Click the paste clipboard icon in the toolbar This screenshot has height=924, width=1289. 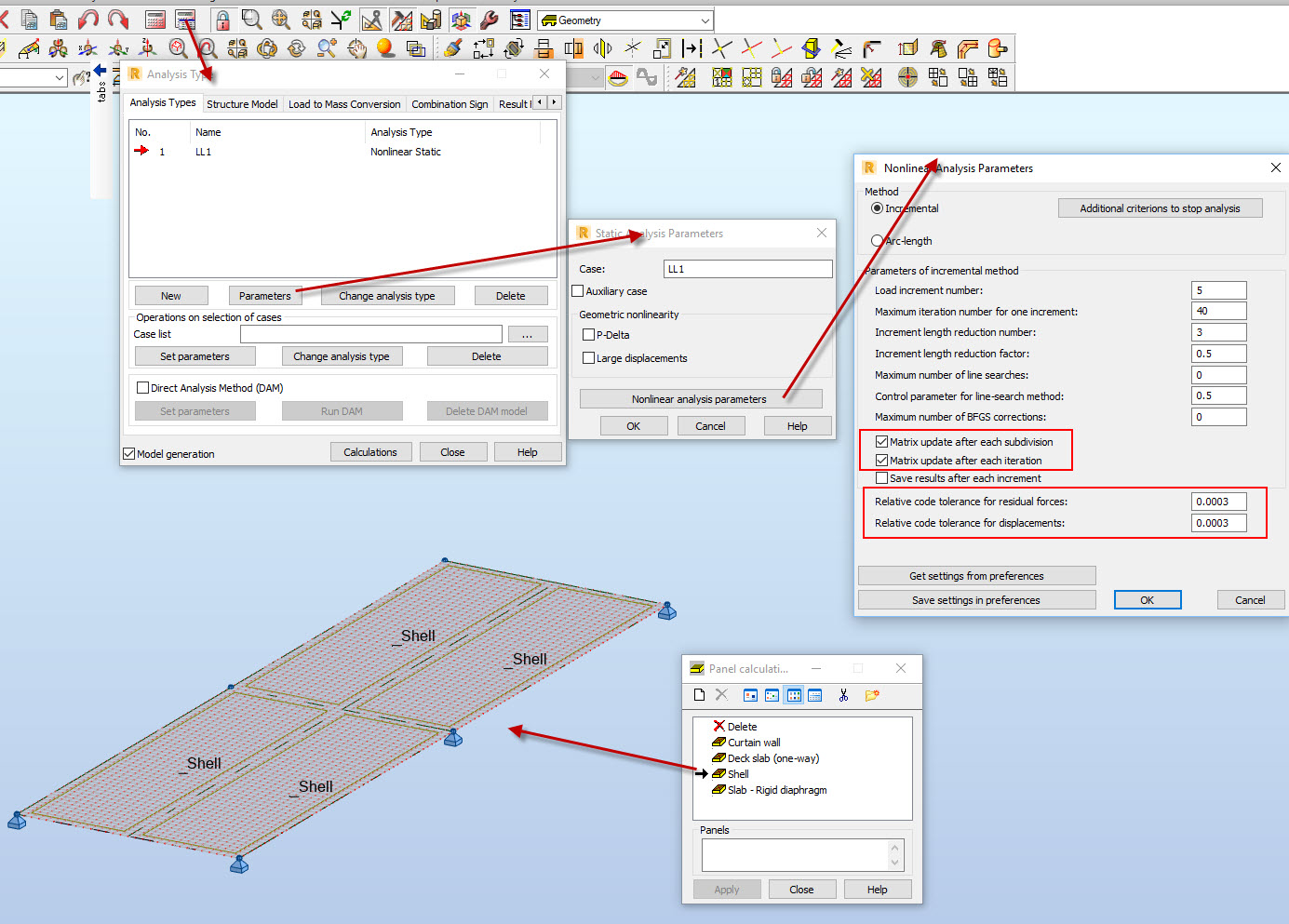pos(59,20)
